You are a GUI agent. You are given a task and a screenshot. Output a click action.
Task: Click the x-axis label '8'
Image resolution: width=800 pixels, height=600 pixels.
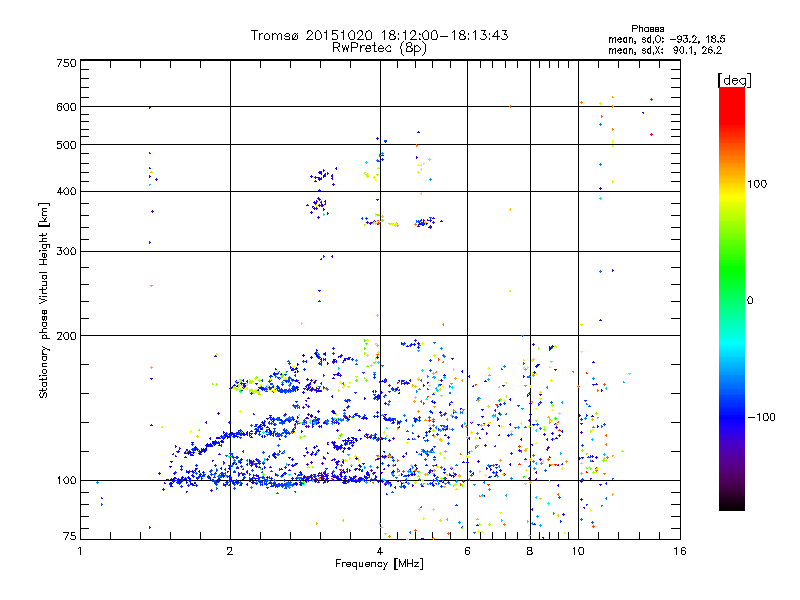(x=530, y=551)
